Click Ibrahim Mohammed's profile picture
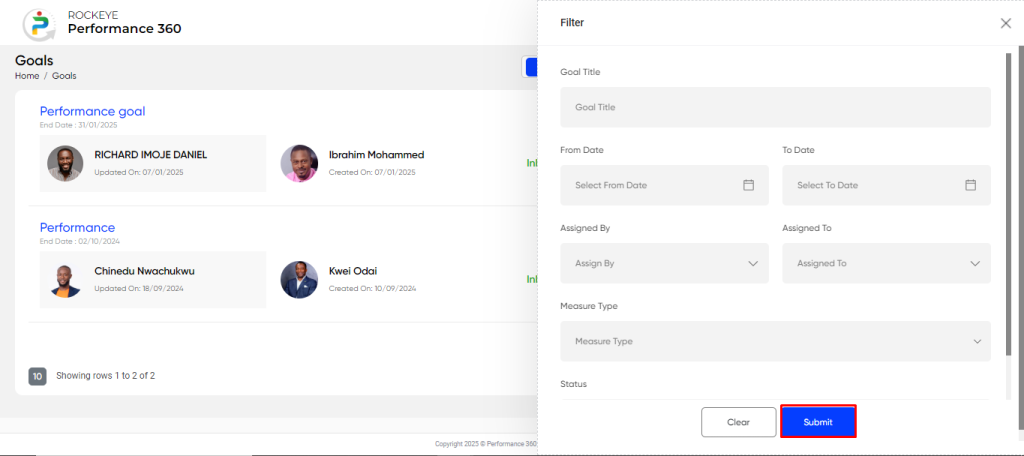 [299, 163]
